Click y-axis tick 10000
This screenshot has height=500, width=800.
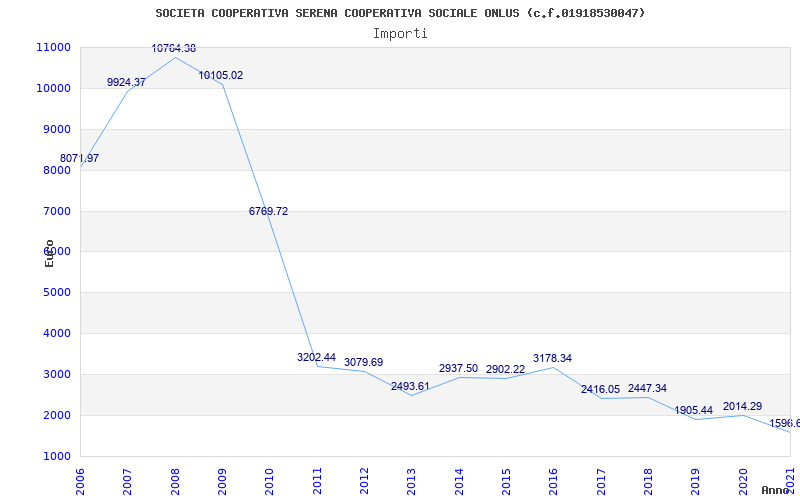(53, 88)
